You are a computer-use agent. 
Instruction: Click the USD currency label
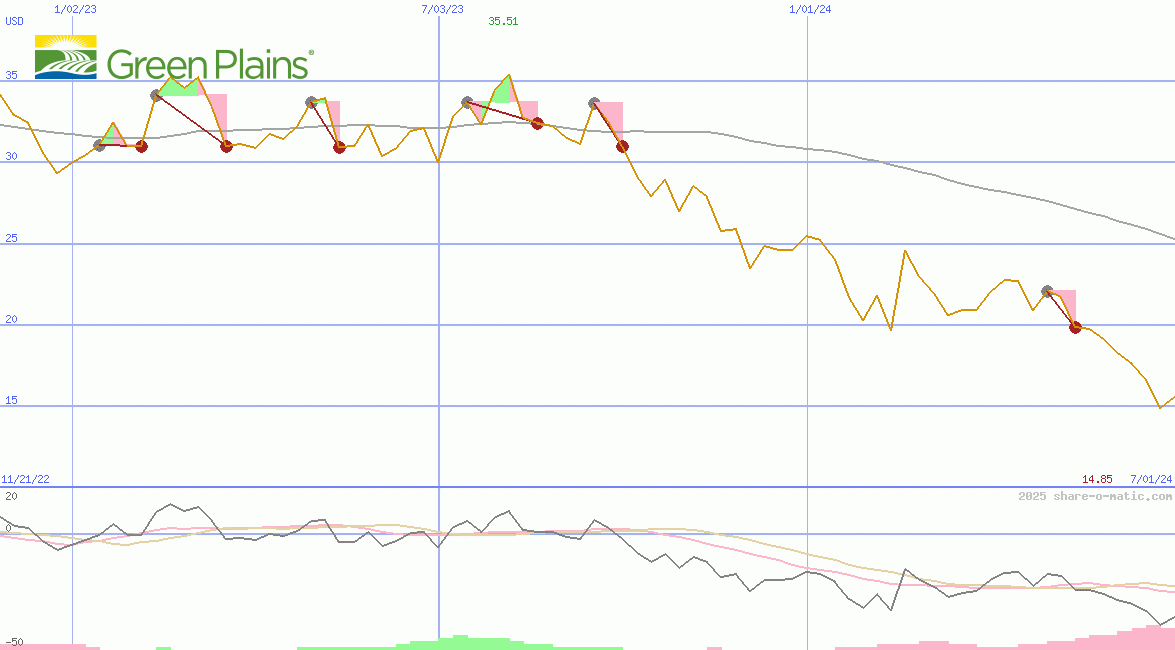15,21
